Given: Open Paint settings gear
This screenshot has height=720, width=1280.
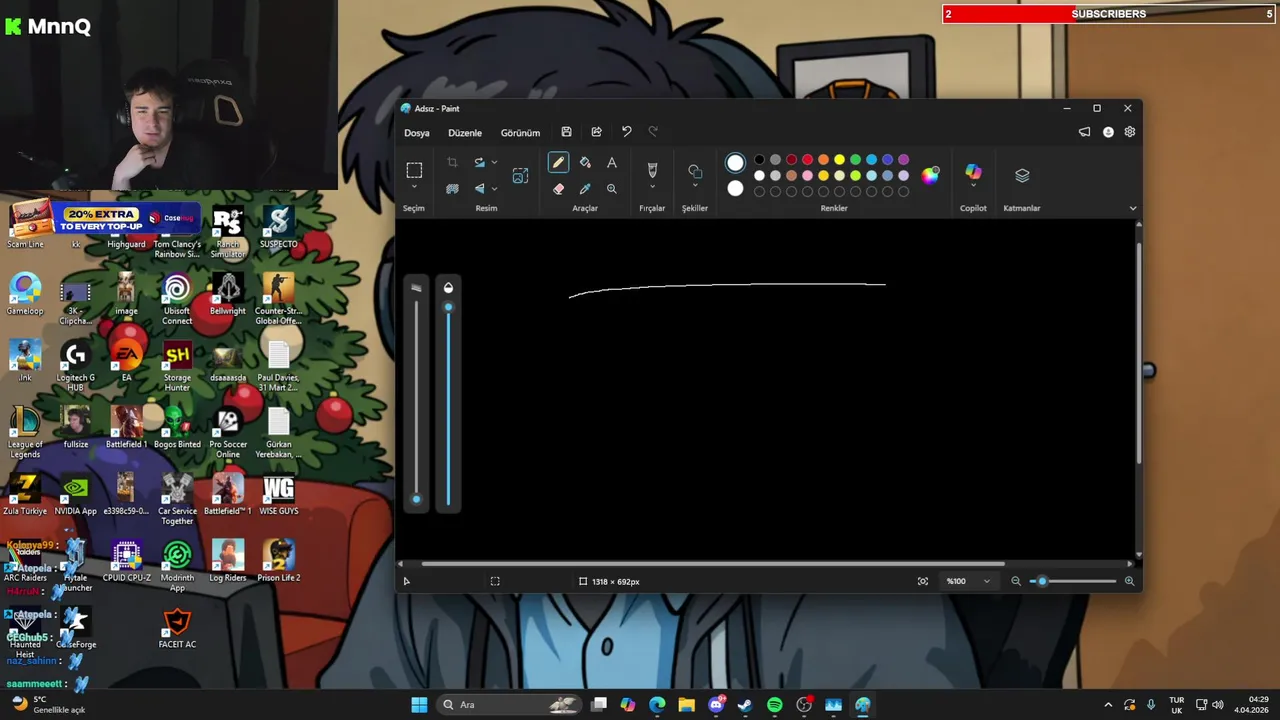Looking at the screenshot, I should click(1130, 132).
